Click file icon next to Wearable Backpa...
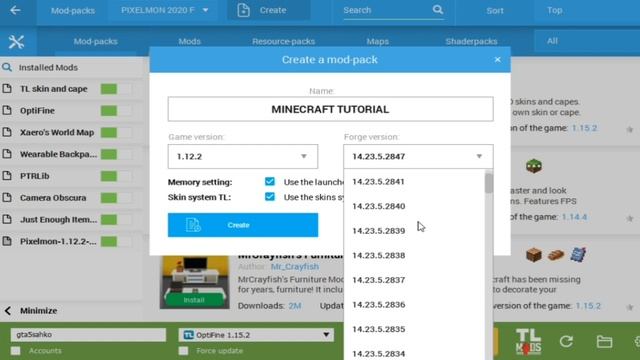Image resolution: width=640 pixels, height=360 pixels. pyautogui.click(x=7, y=154)
